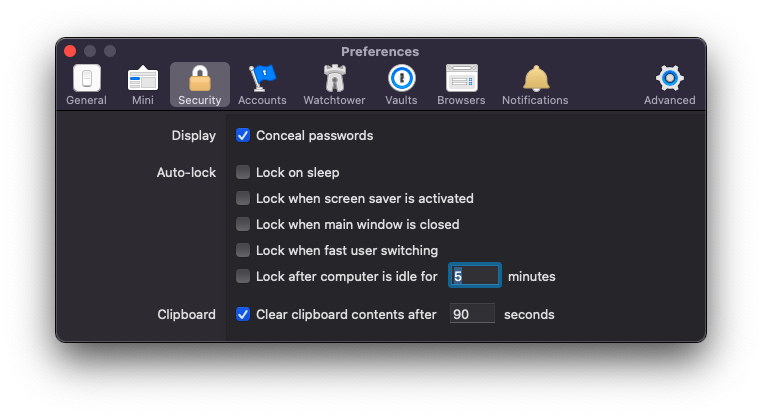
Task: Click the Conceal passwords label text
Action: click(x=314, y=136)
